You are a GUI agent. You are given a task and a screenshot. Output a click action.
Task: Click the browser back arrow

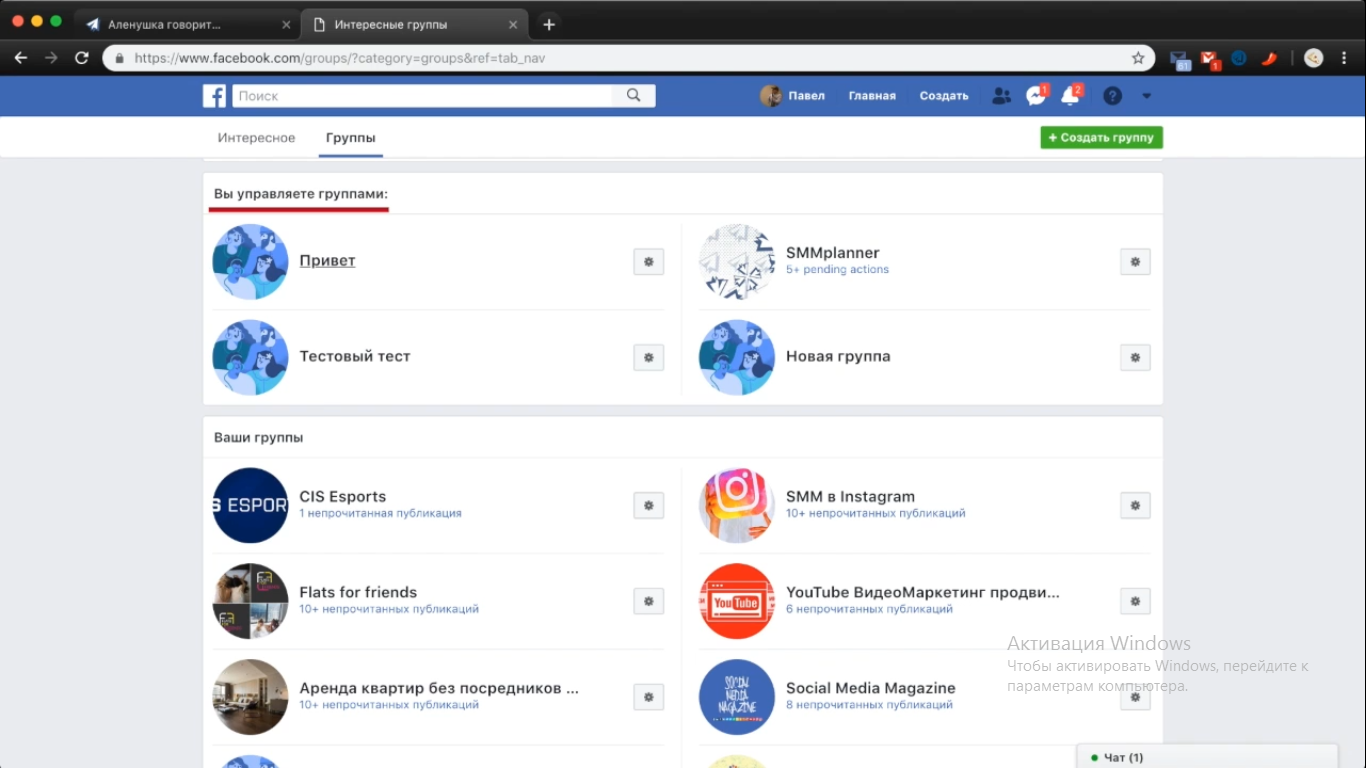coord(21,58)
